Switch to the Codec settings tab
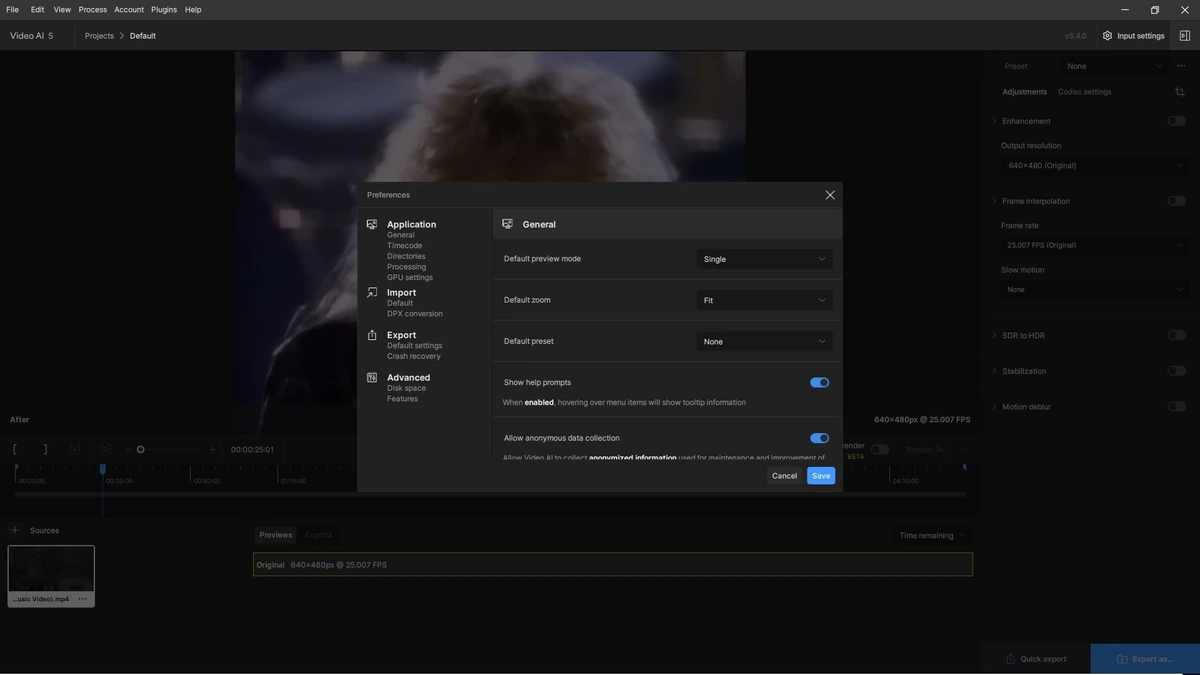This screenshot has width=1200, height=675. [1084, 92]
